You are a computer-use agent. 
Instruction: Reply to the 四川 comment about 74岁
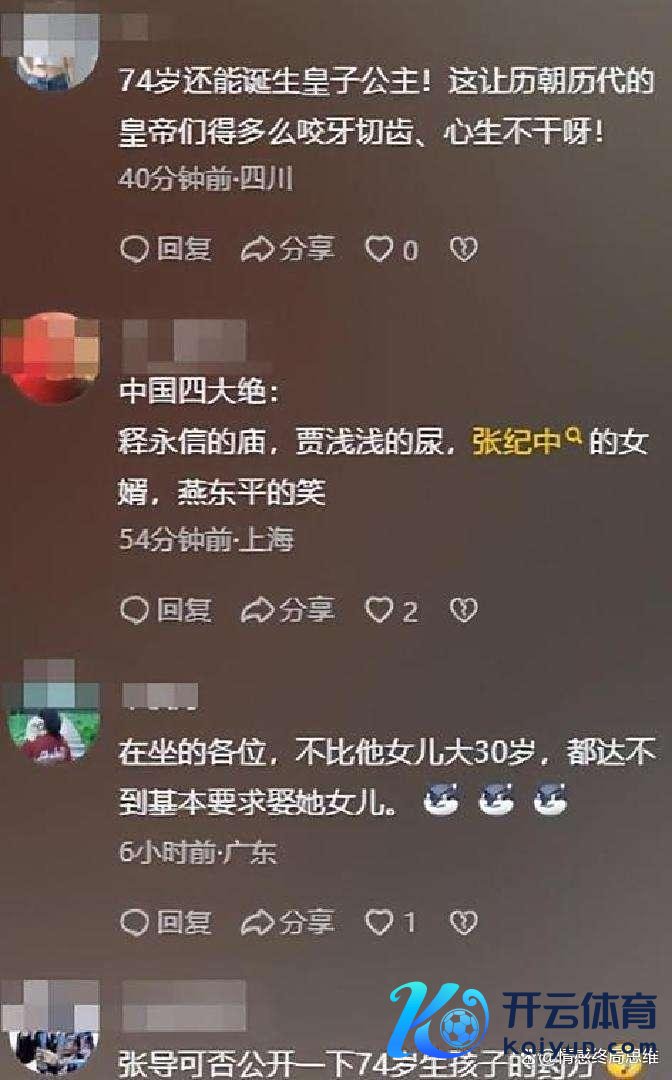165,249
